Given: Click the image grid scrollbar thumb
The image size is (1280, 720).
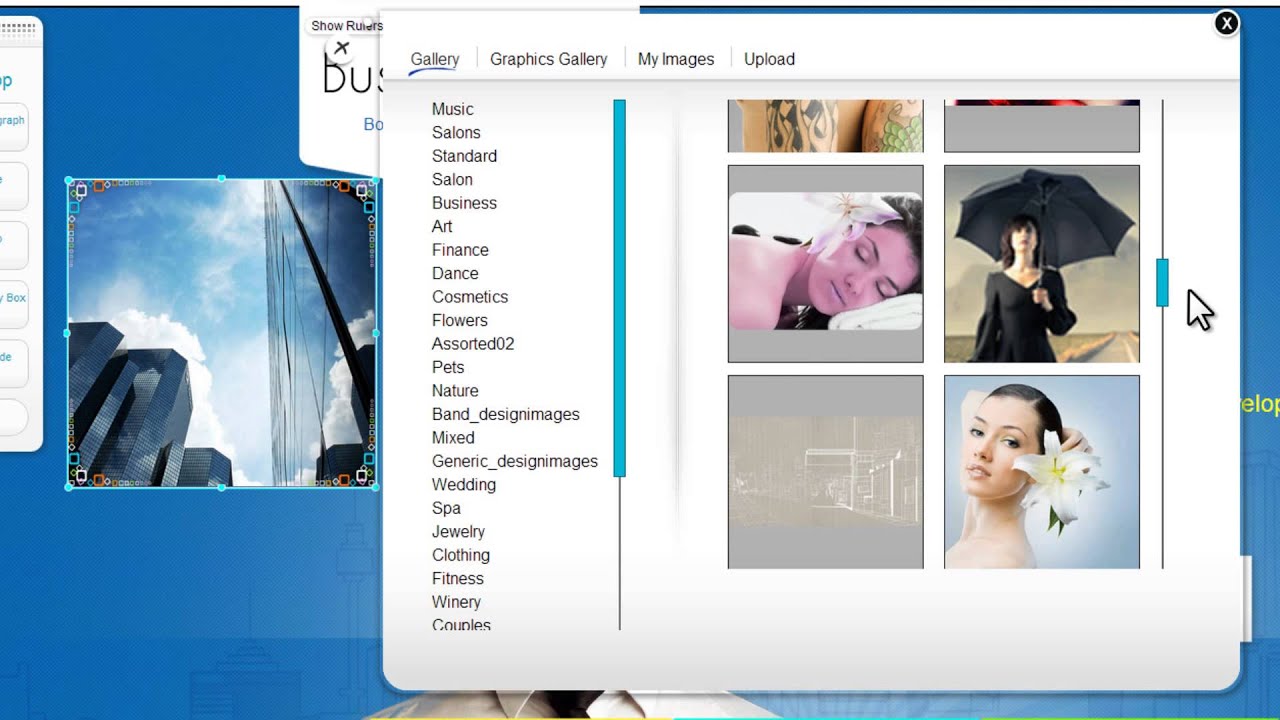Looking at the screenshot, I should 1162,282.
